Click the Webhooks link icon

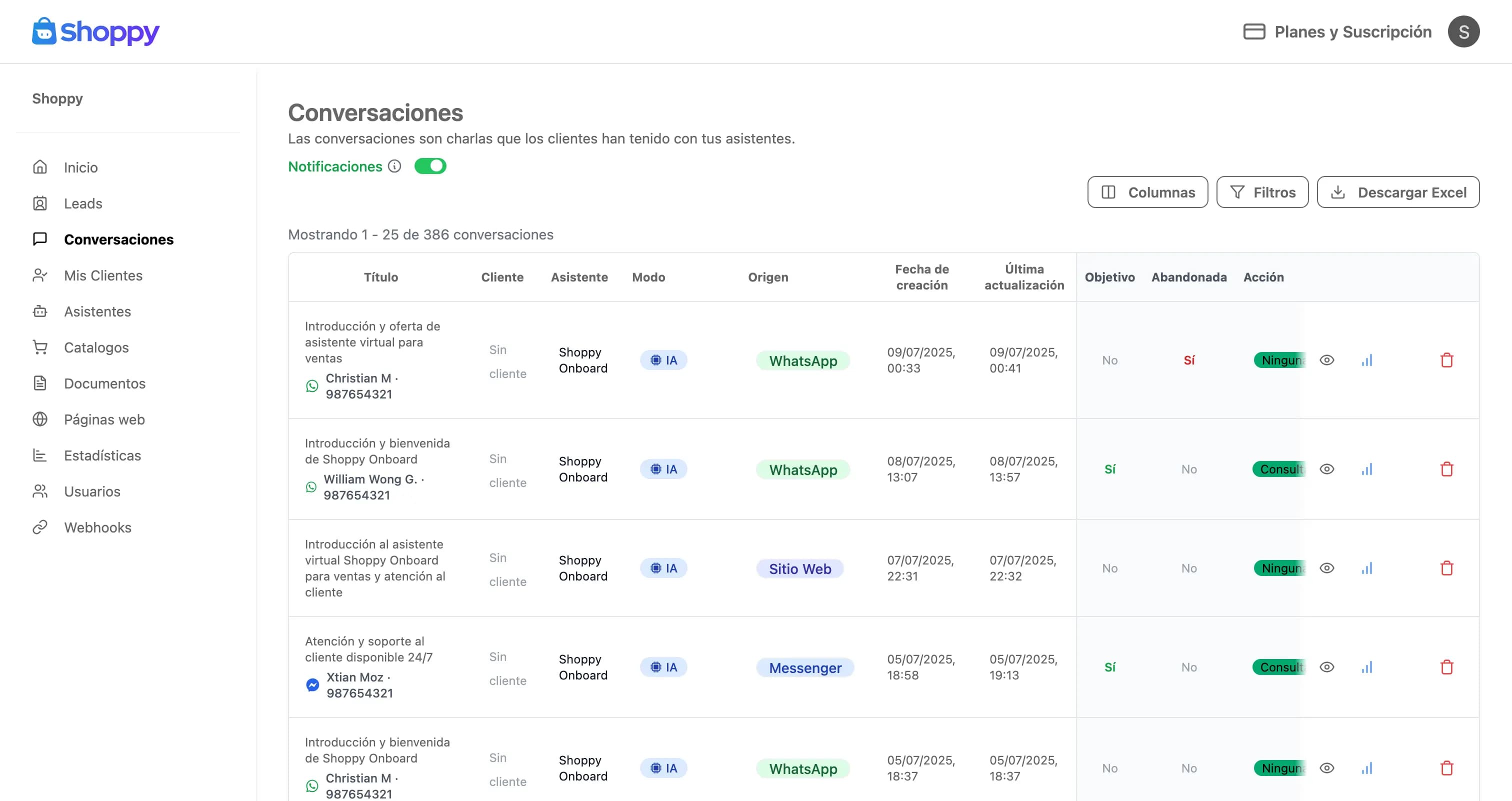pyautogui.click(x=40, y=527)
